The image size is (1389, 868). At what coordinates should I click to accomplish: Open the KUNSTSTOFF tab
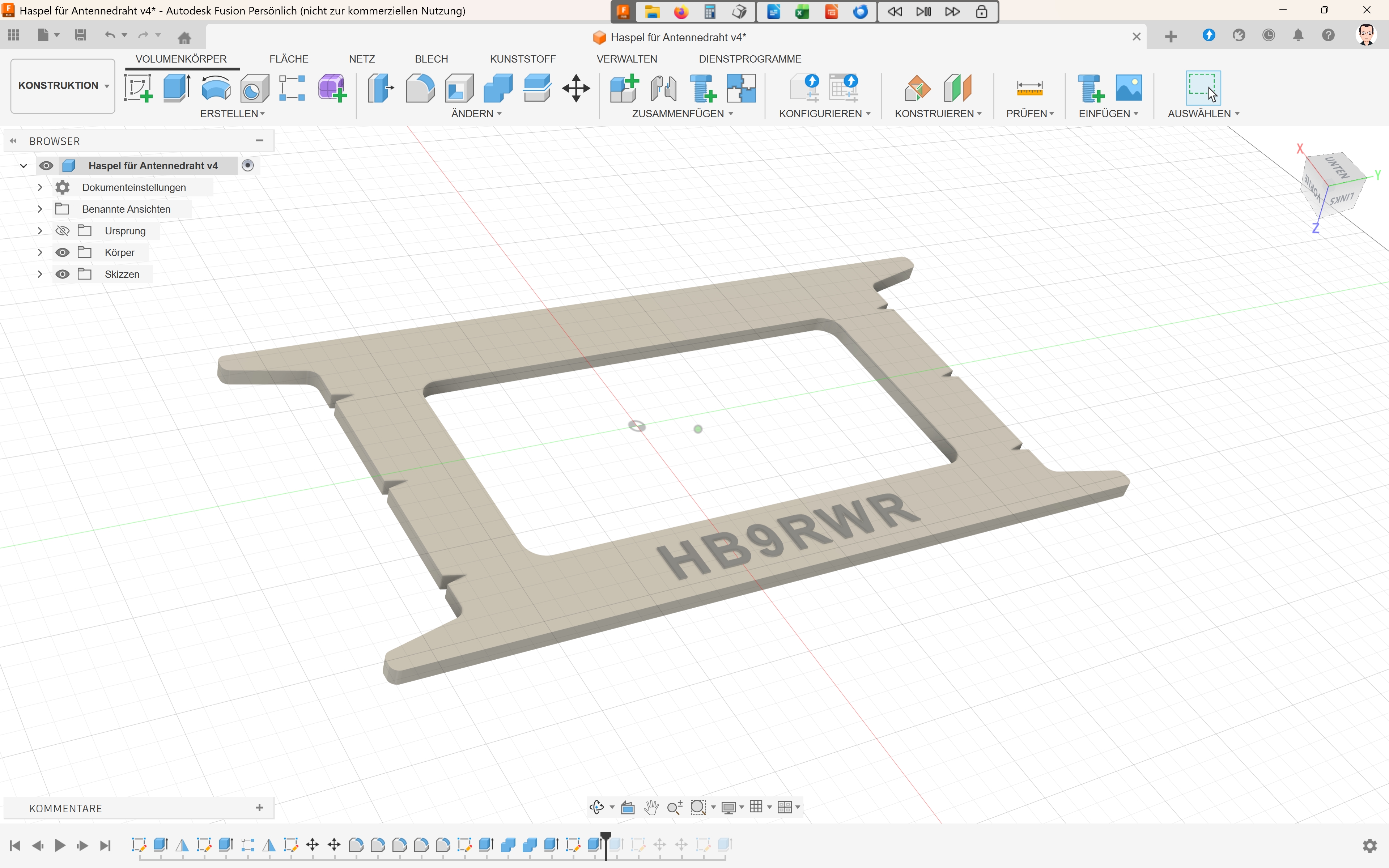pos(523,59)
